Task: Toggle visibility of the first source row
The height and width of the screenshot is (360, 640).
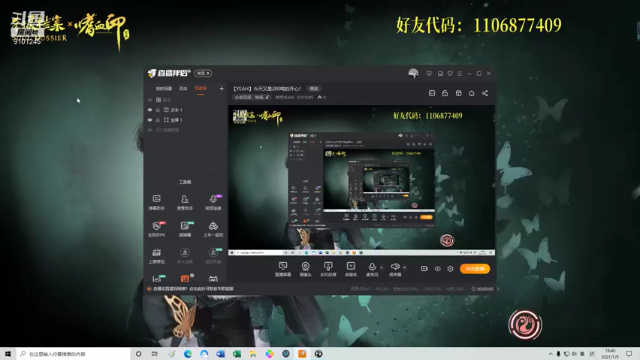Action: pyautogui.click(x=150, y=100)
